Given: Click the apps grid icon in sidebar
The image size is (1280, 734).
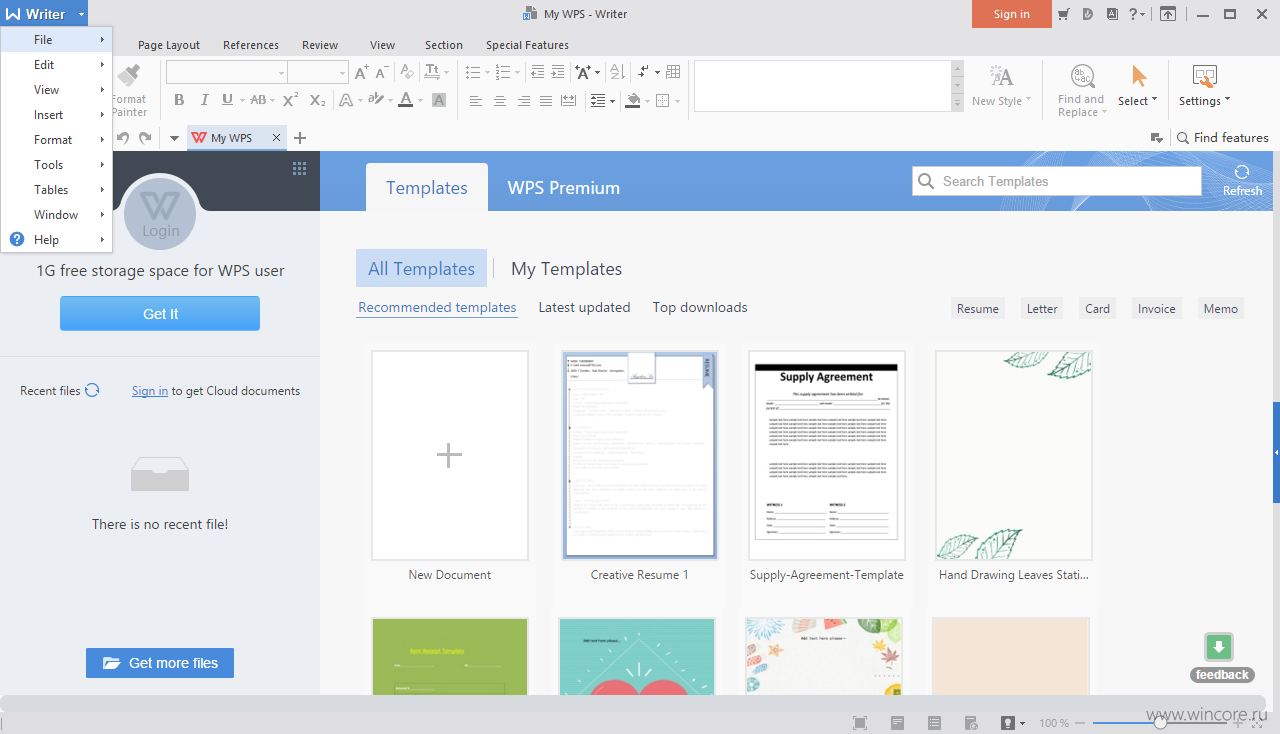Looking at the screenshot, I should tap(299, 168).
